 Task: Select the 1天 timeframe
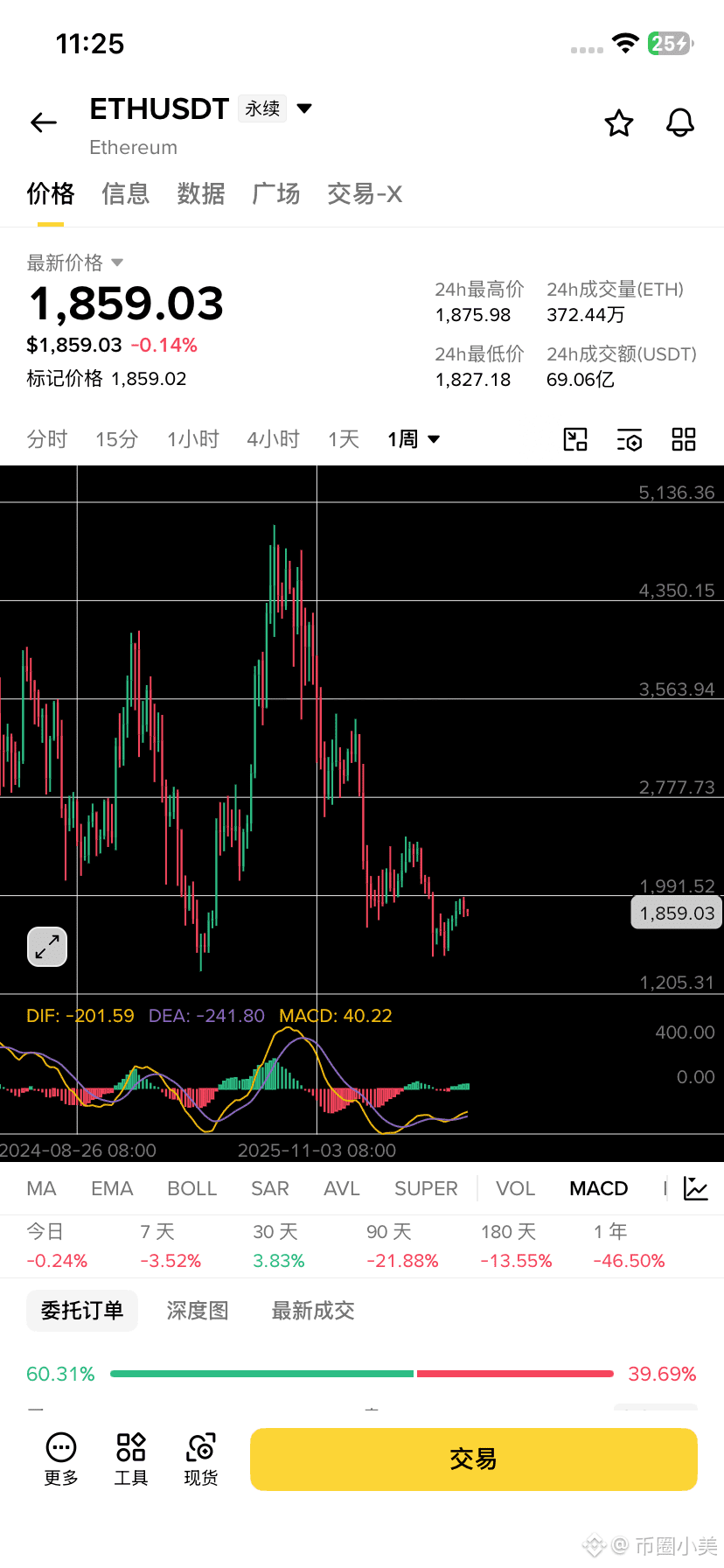coord(344,439)
